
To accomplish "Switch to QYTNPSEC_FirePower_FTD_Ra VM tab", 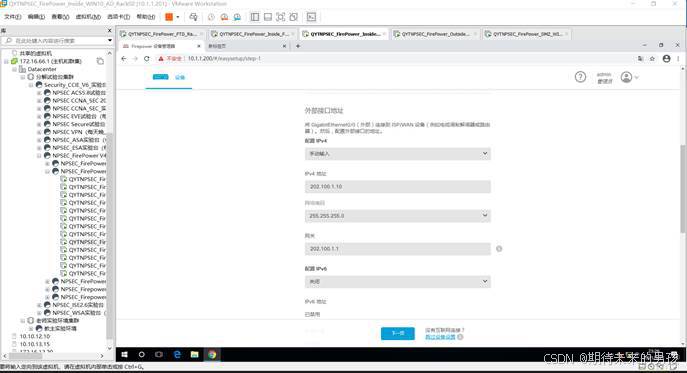I will pyautogui.click(x=163, y=34).
